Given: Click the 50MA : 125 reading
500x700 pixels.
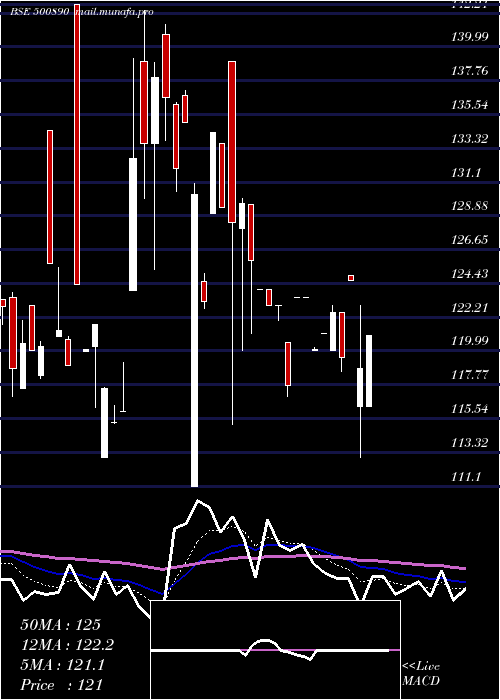Looking at the screenshot, I should [61, 625].
